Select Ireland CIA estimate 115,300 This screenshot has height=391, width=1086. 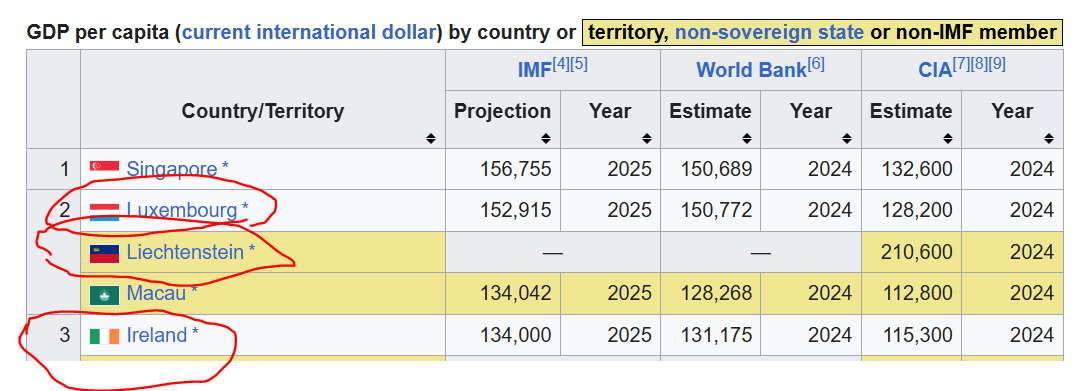tap(917, 336)
